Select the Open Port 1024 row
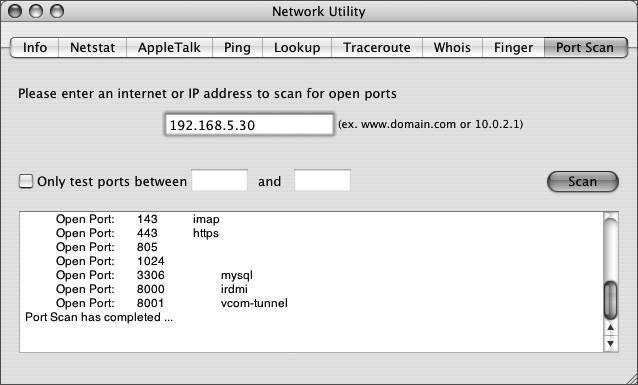This screenshot has height=385, width=638. tap(110, 261)
